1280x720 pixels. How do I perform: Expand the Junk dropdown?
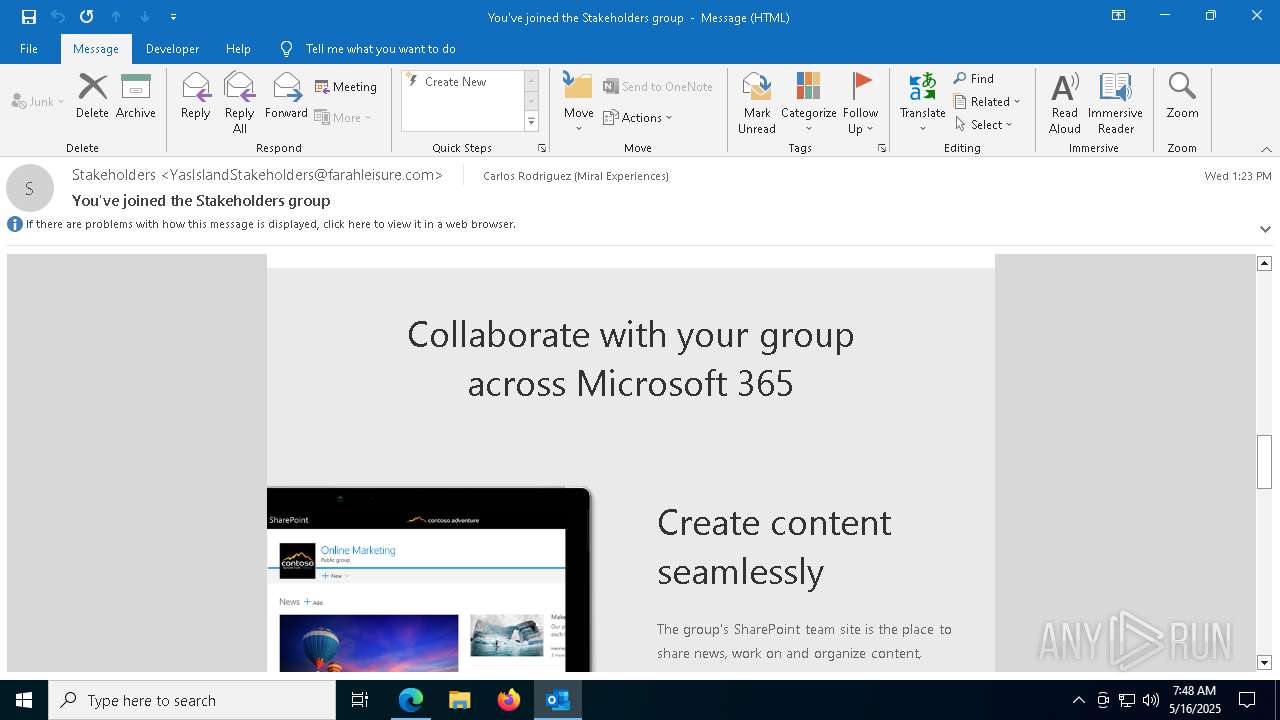[x=38, y=102]
